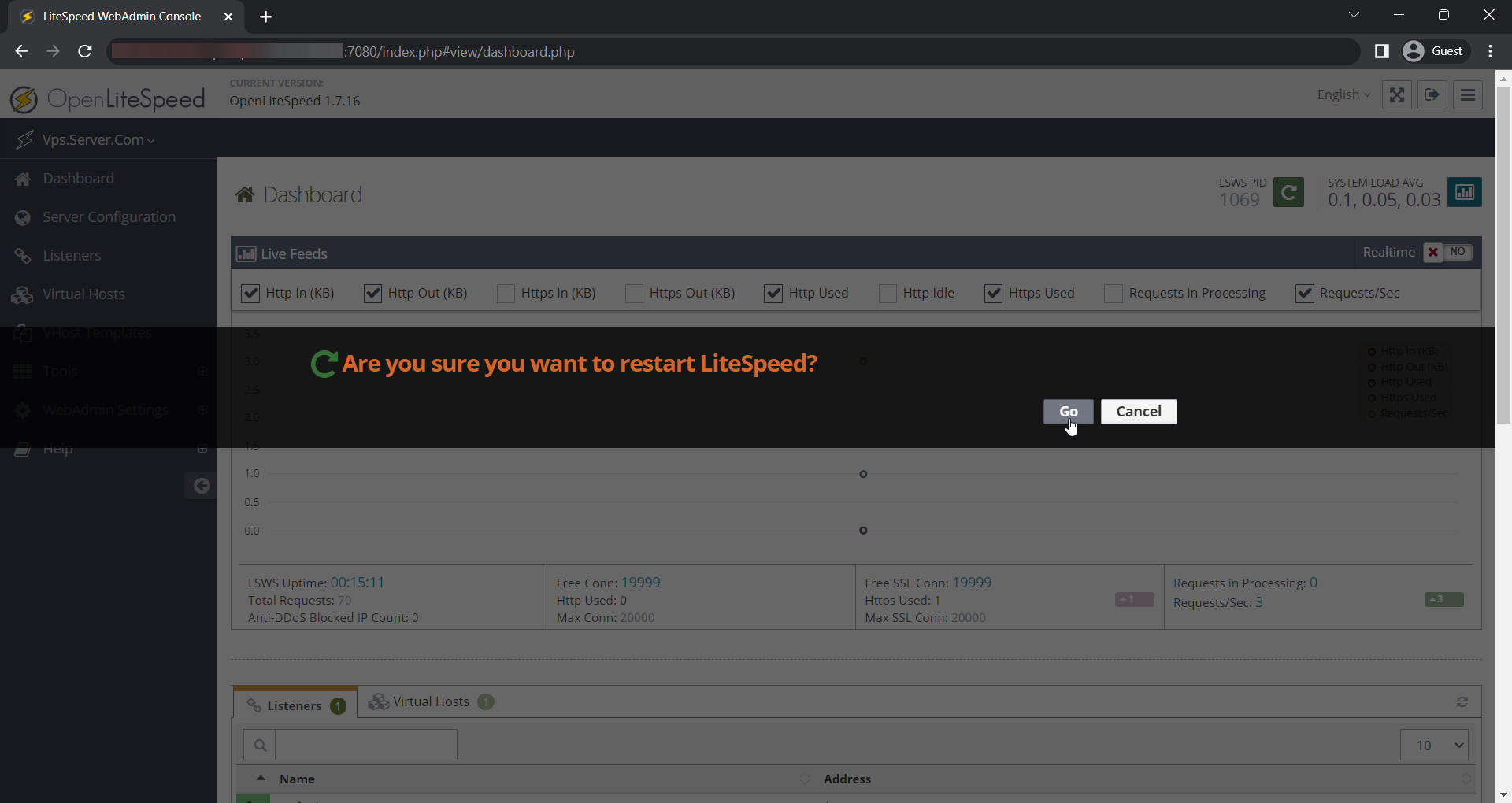Sort the table by Name column

click(297, 779)
